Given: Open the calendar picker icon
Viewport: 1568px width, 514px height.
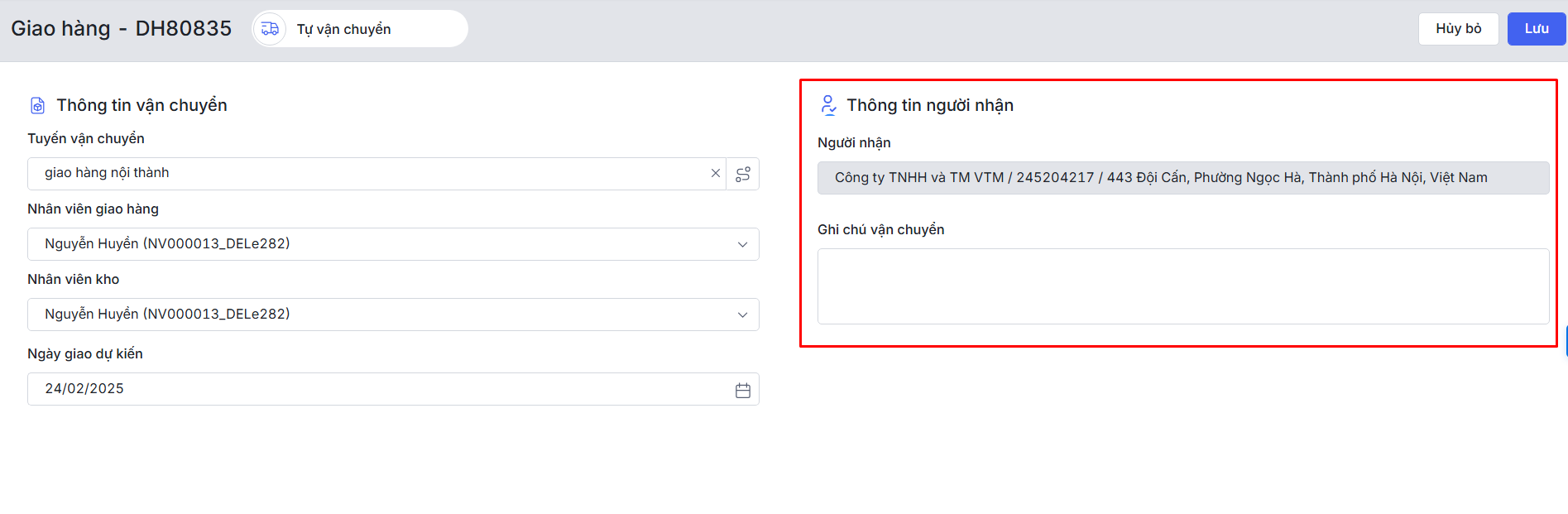Looking at the screenshot, I should (x=742, y=390).
